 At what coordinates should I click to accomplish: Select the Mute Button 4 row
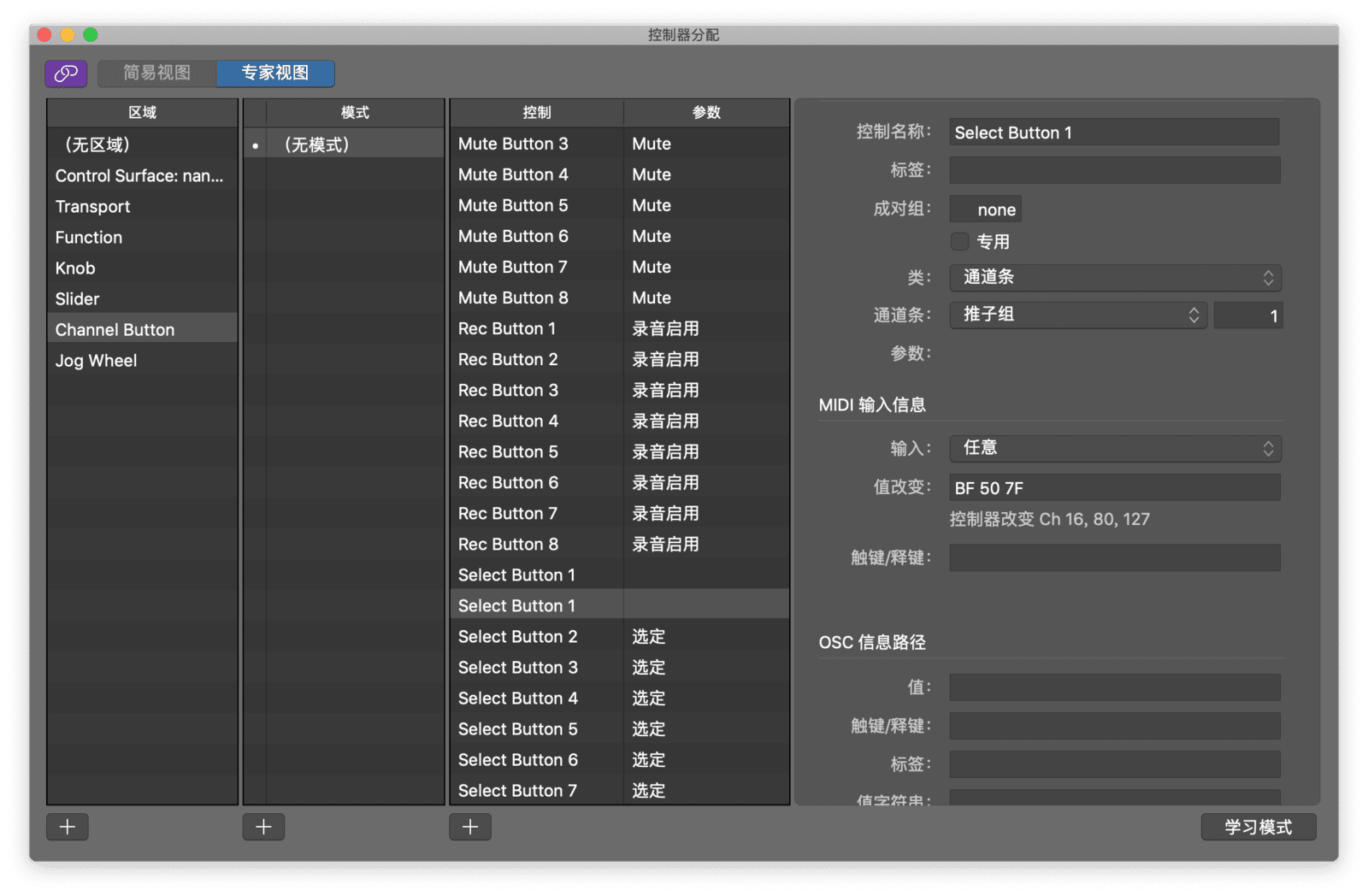[620, 174]
